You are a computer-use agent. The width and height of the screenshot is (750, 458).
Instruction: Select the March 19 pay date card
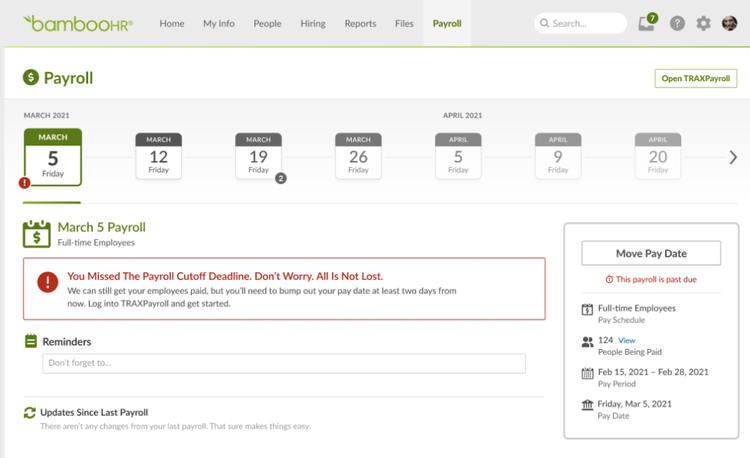click(258, 156)
